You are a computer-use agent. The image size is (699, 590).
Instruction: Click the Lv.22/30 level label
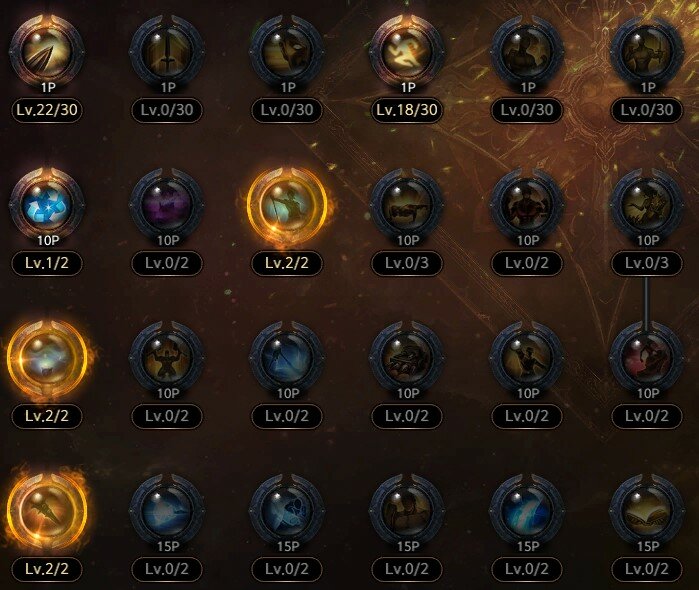pyautogui.click(x=47, y=110)
